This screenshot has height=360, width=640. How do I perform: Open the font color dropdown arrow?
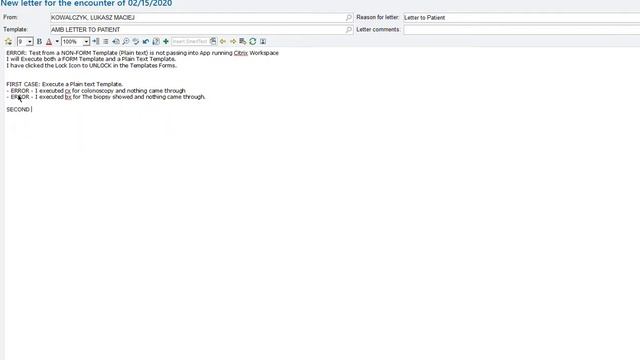coord(57,41)
